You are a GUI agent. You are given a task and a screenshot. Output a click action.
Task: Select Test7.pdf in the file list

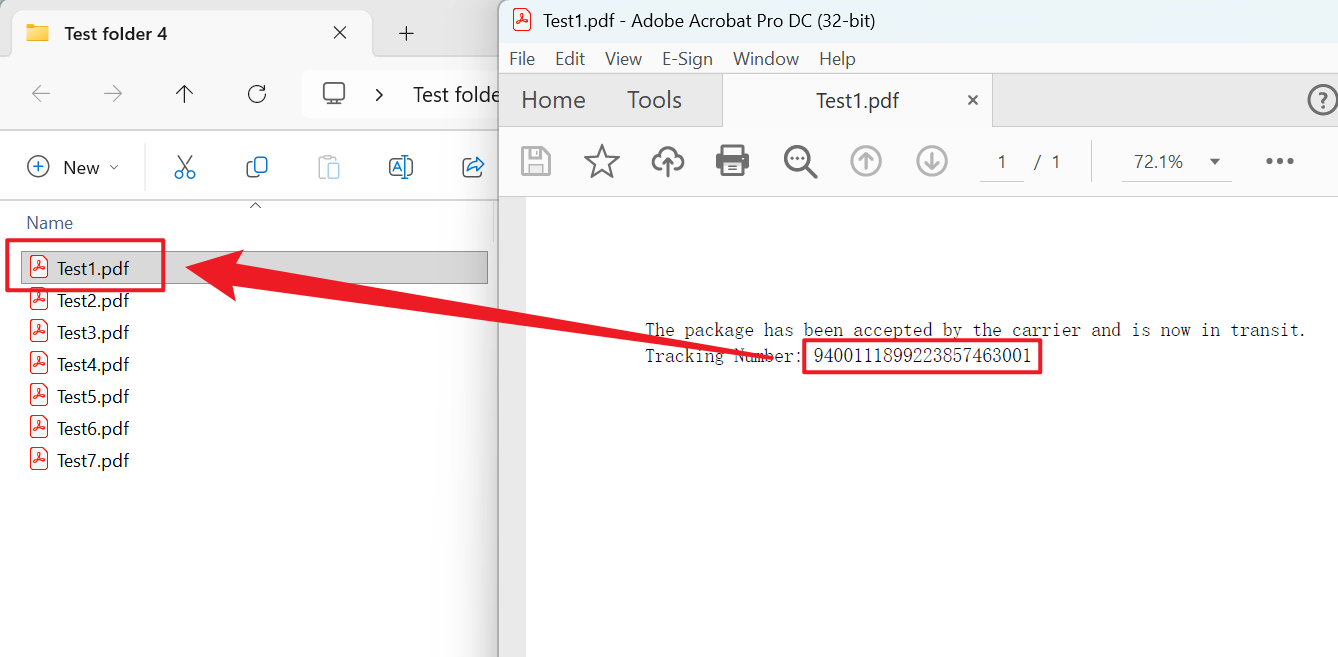(x=93, y=460)
